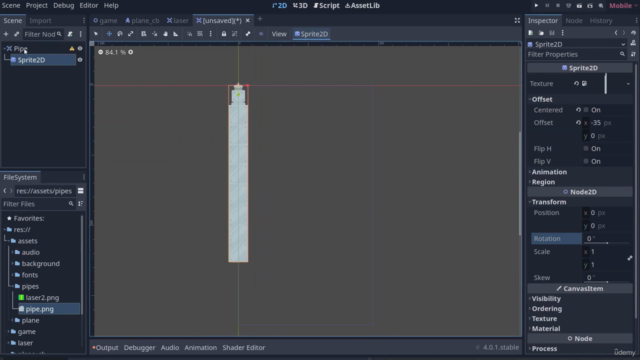Switch to the Node dock tab
The width and height of the screenshot is (640, 360).
[x=573, y=20]
